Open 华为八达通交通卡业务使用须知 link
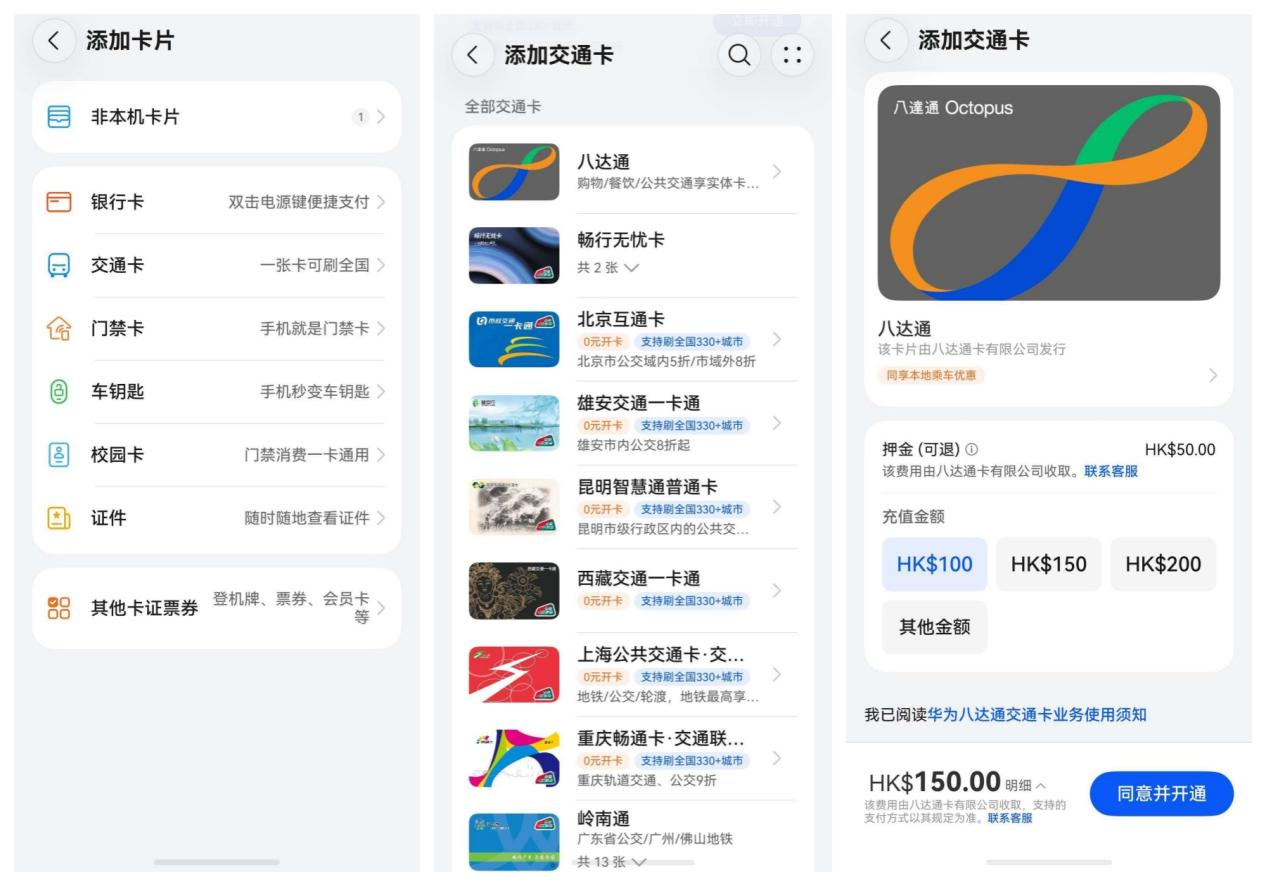This screenshot has height=886, width=1266. pyautogui.click(x=1037, y=714)
